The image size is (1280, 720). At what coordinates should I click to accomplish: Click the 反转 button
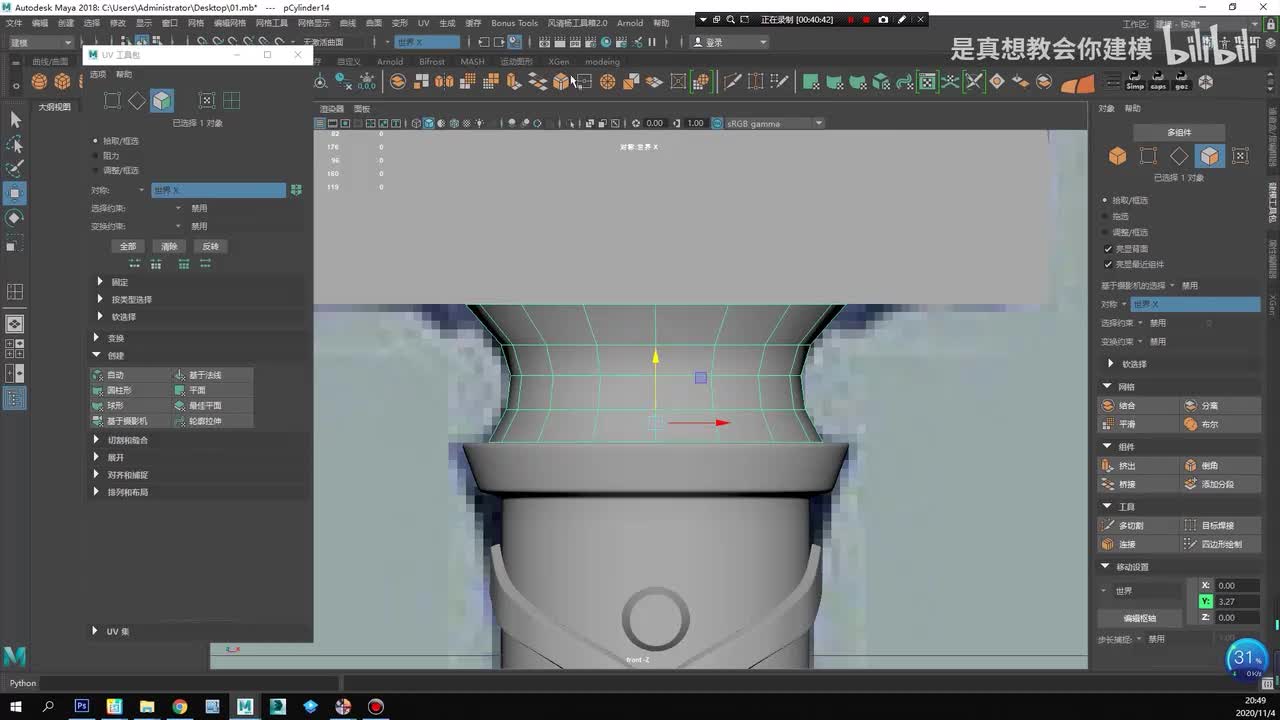point(210,246)
